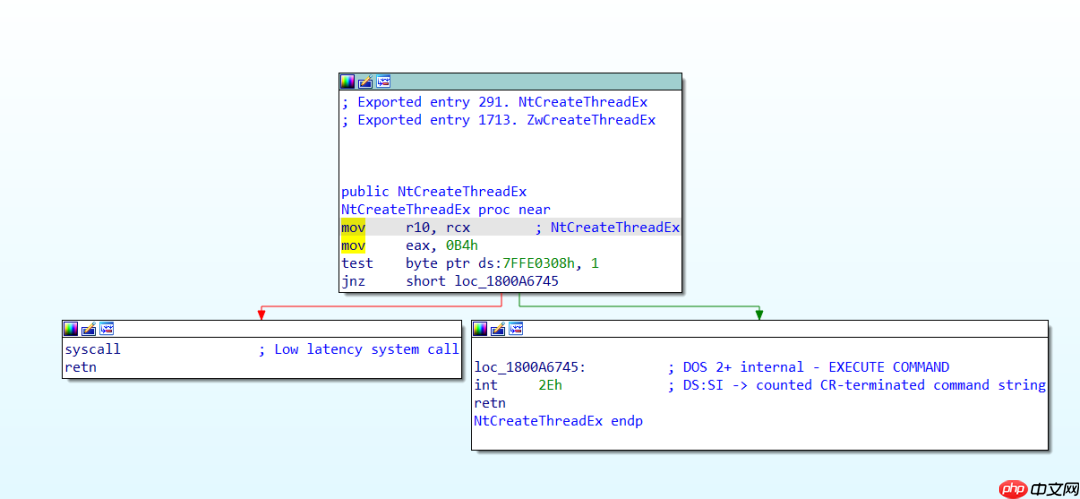Click the 'jnz' instruction mnemonic
The image size is (1080, 499).
coord(353,282)
